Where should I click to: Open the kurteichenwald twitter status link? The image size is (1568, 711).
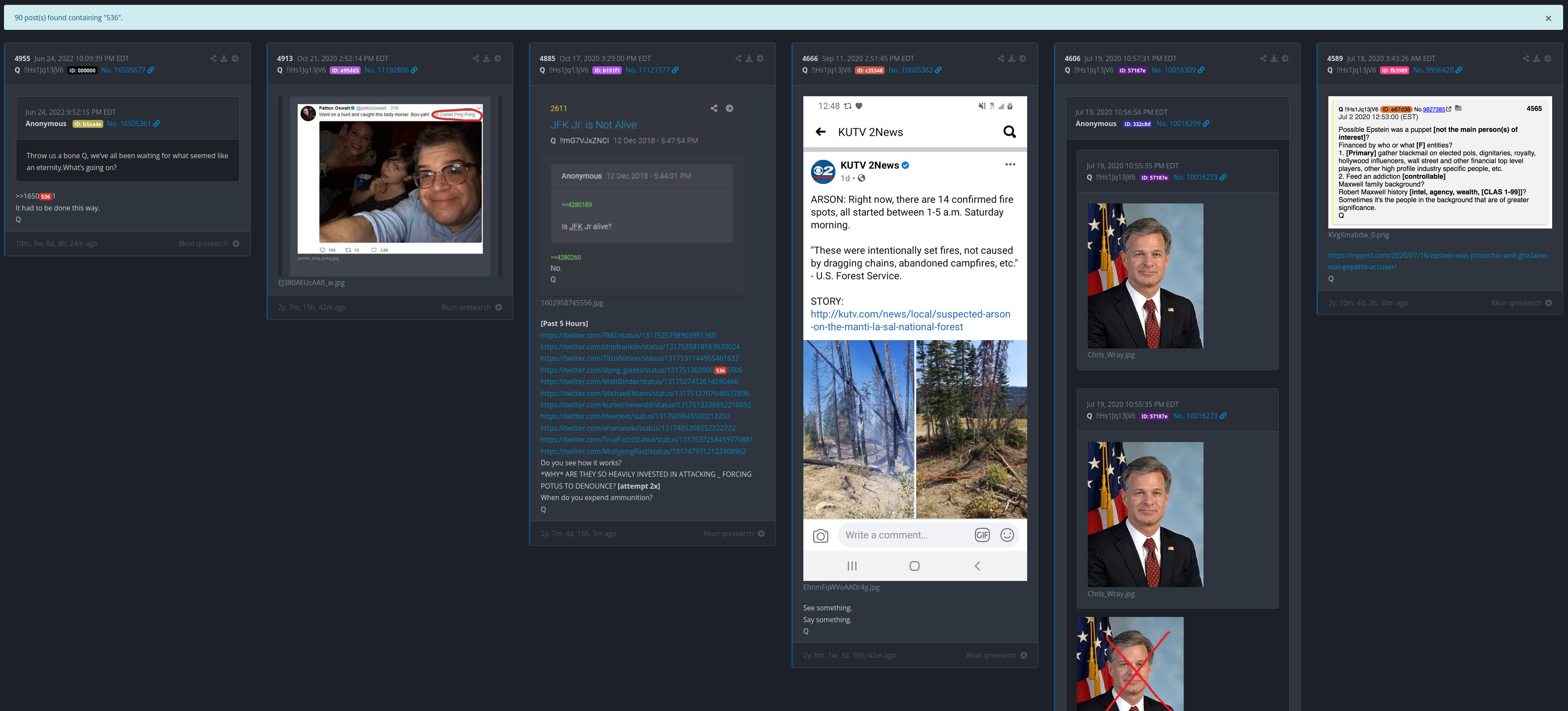click(646, 404)
